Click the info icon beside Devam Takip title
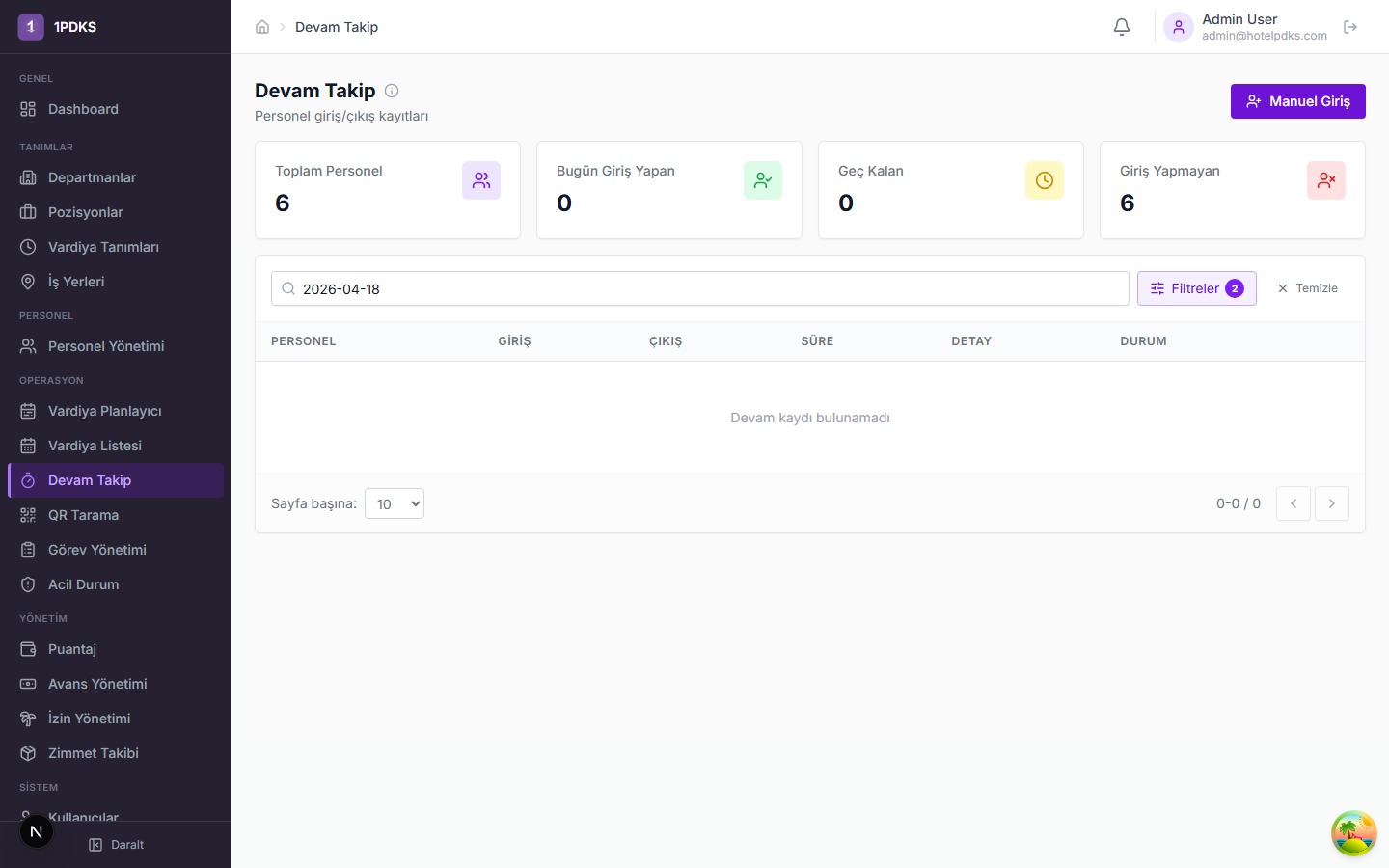Image resolution: width=1389 pixels, height=868 pixels. [392, 91]
